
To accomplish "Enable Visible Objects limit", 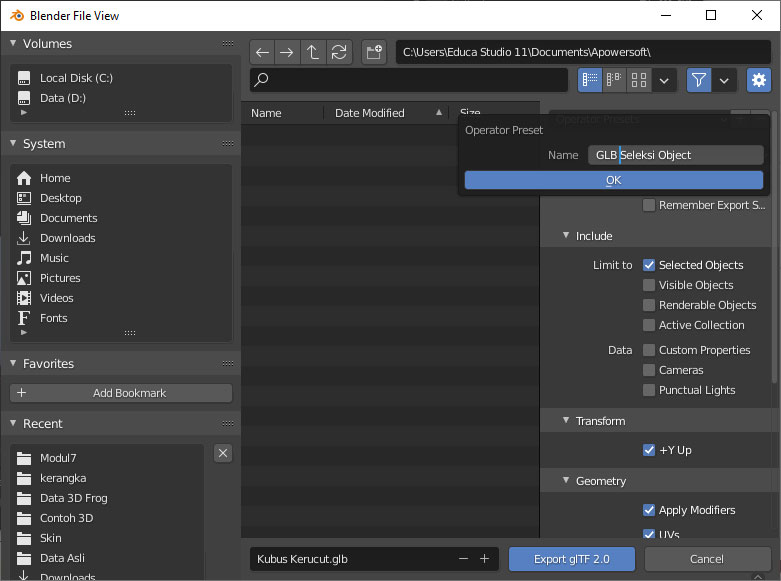I will pos(649,285).
